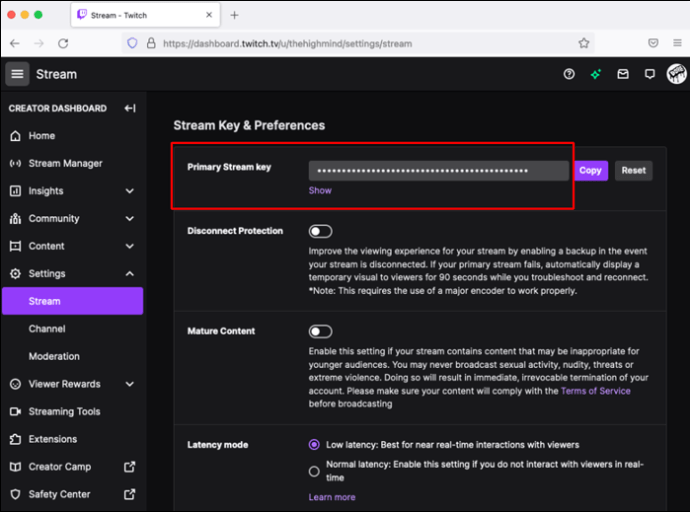Open Safety Center external link icon
This screenshot has width=690, height=512.
pos(129,494)
